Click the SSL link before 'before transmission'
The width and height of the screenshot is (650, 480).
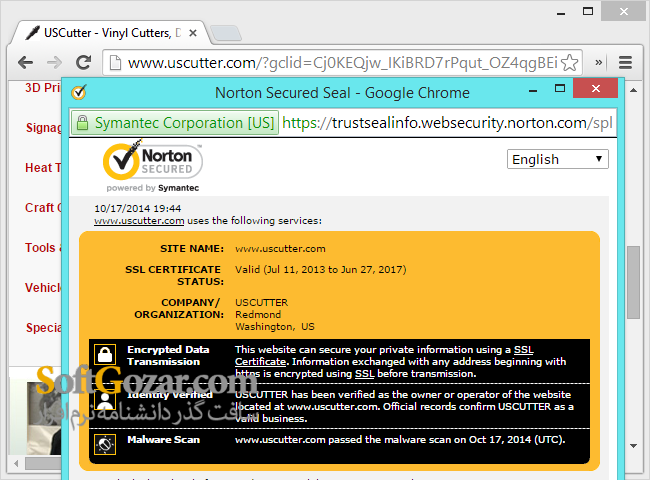(364, 373)
